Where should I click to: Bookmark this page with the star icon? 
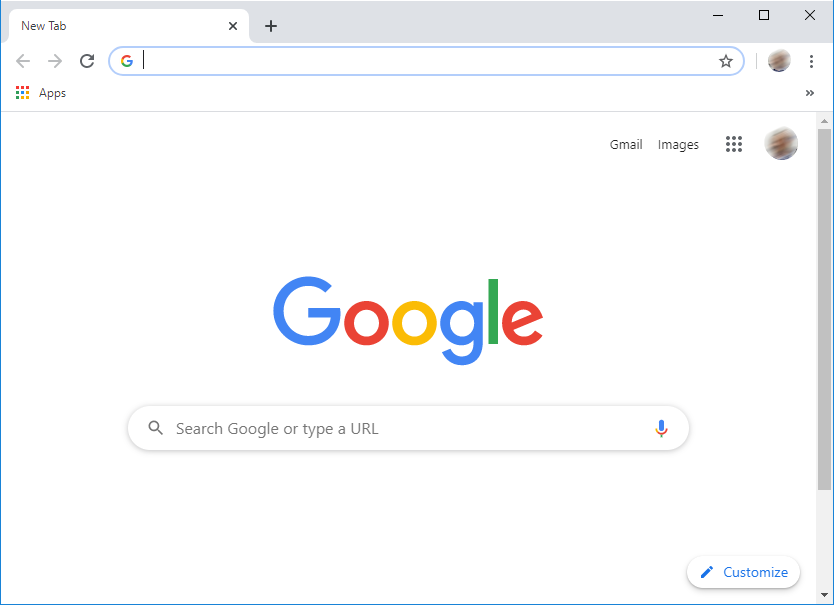click(x=726, y=61)
